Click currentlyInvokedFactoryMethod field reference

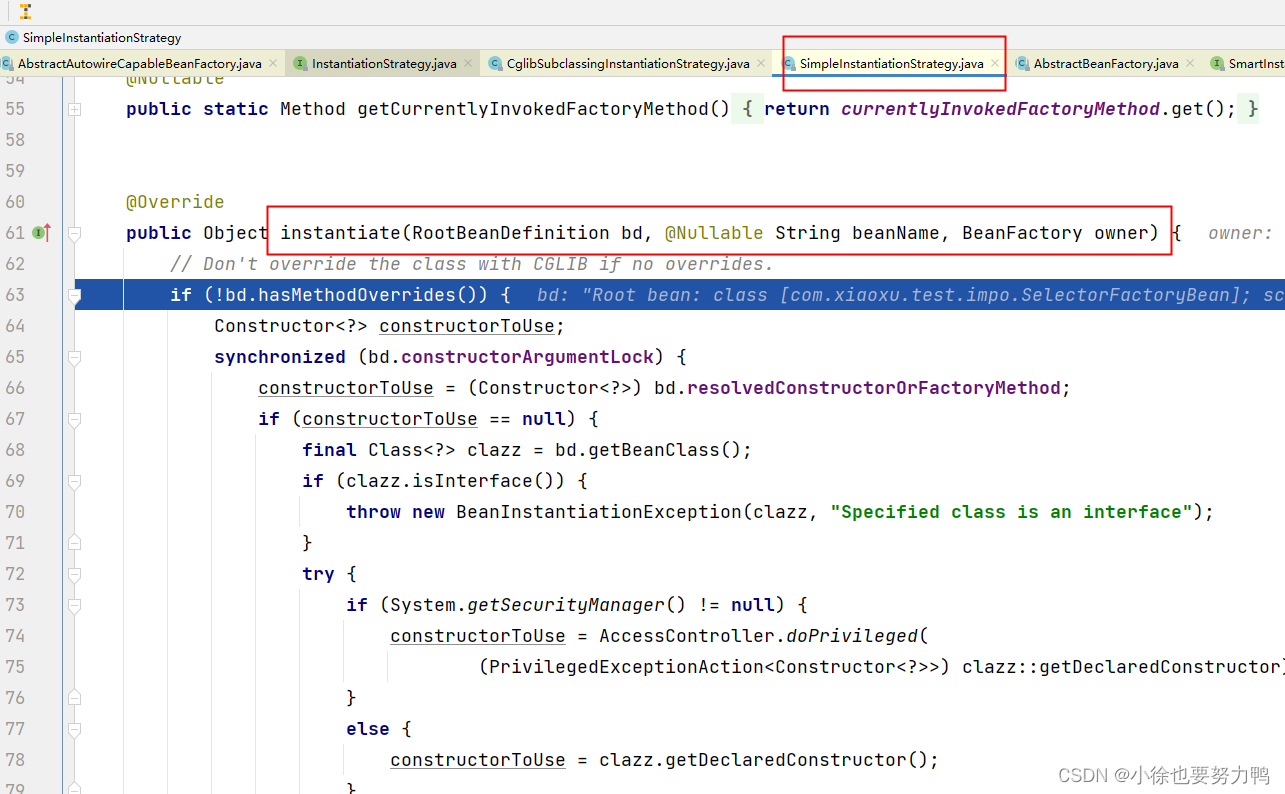coord(1000,109)
